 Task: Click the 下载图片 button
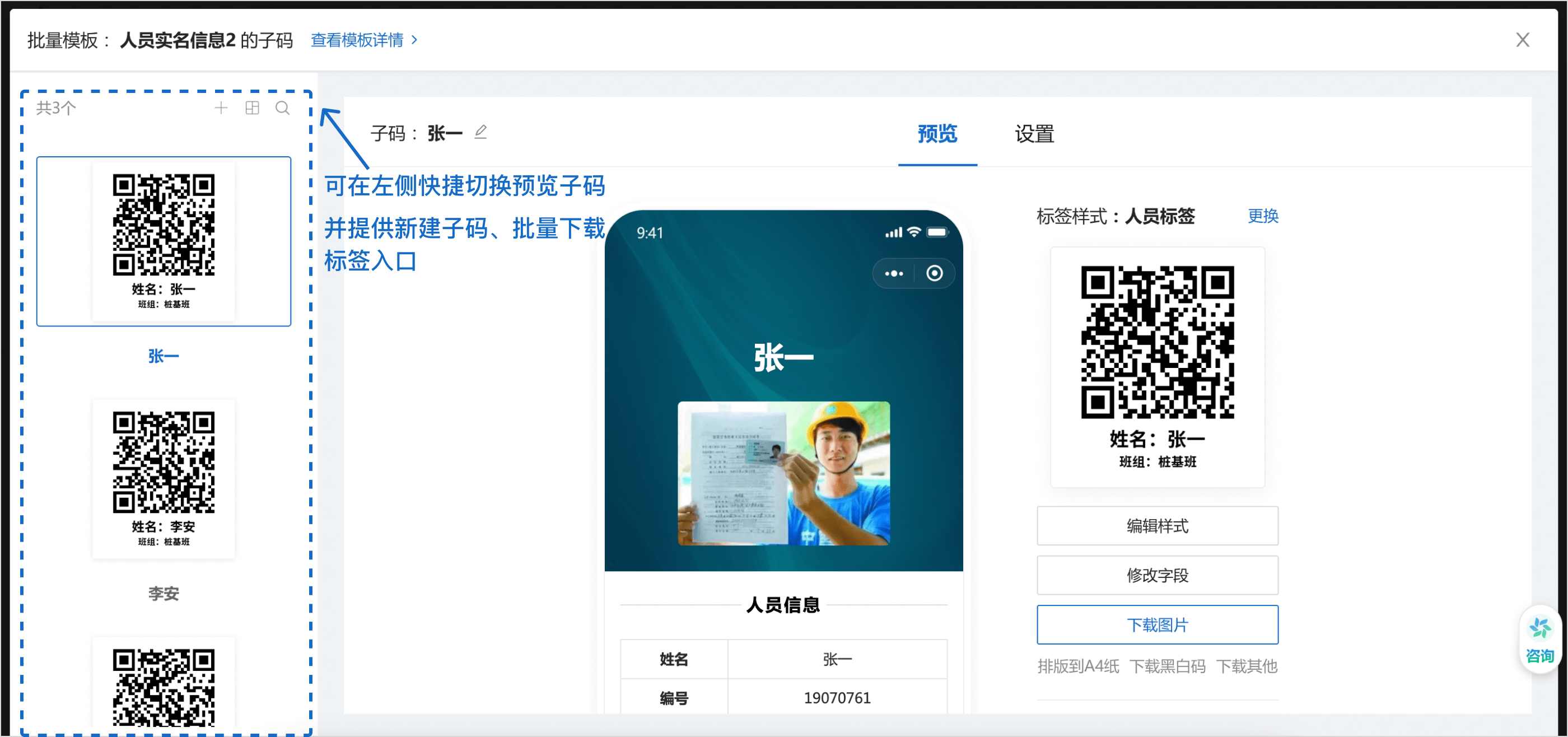1157,624
